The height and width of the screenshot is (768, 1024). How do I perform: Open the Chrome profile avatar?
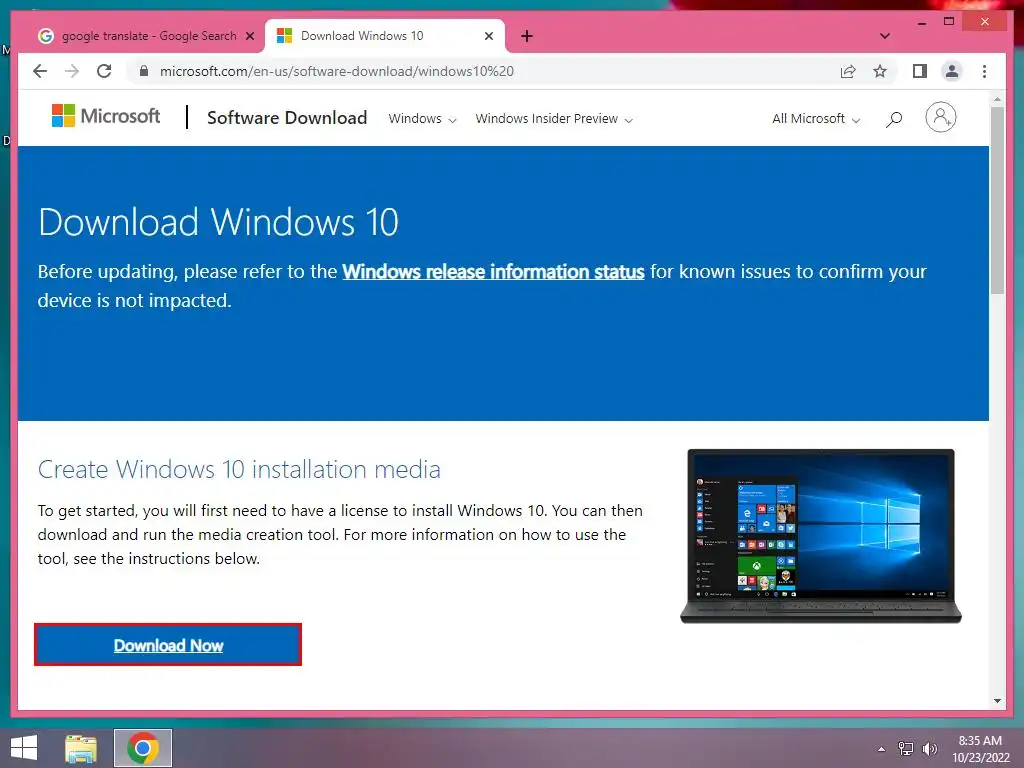(952, 71)
